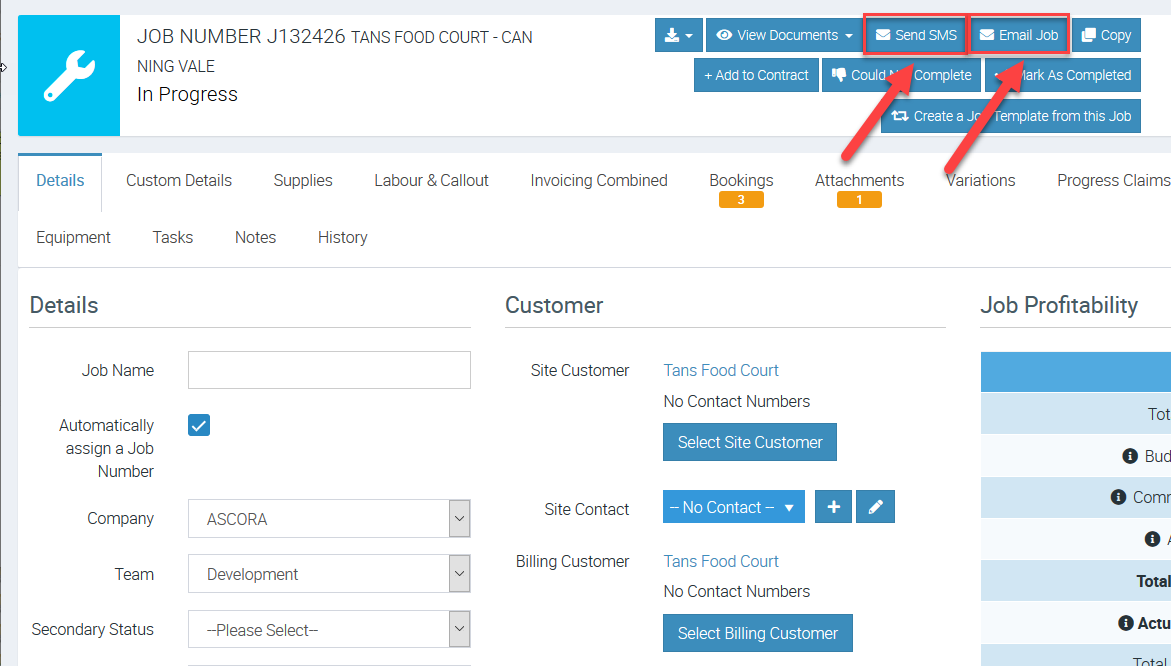Screen dimensions: 1171x666
Task: Click the Copy job button
Action: (1105, 35)
